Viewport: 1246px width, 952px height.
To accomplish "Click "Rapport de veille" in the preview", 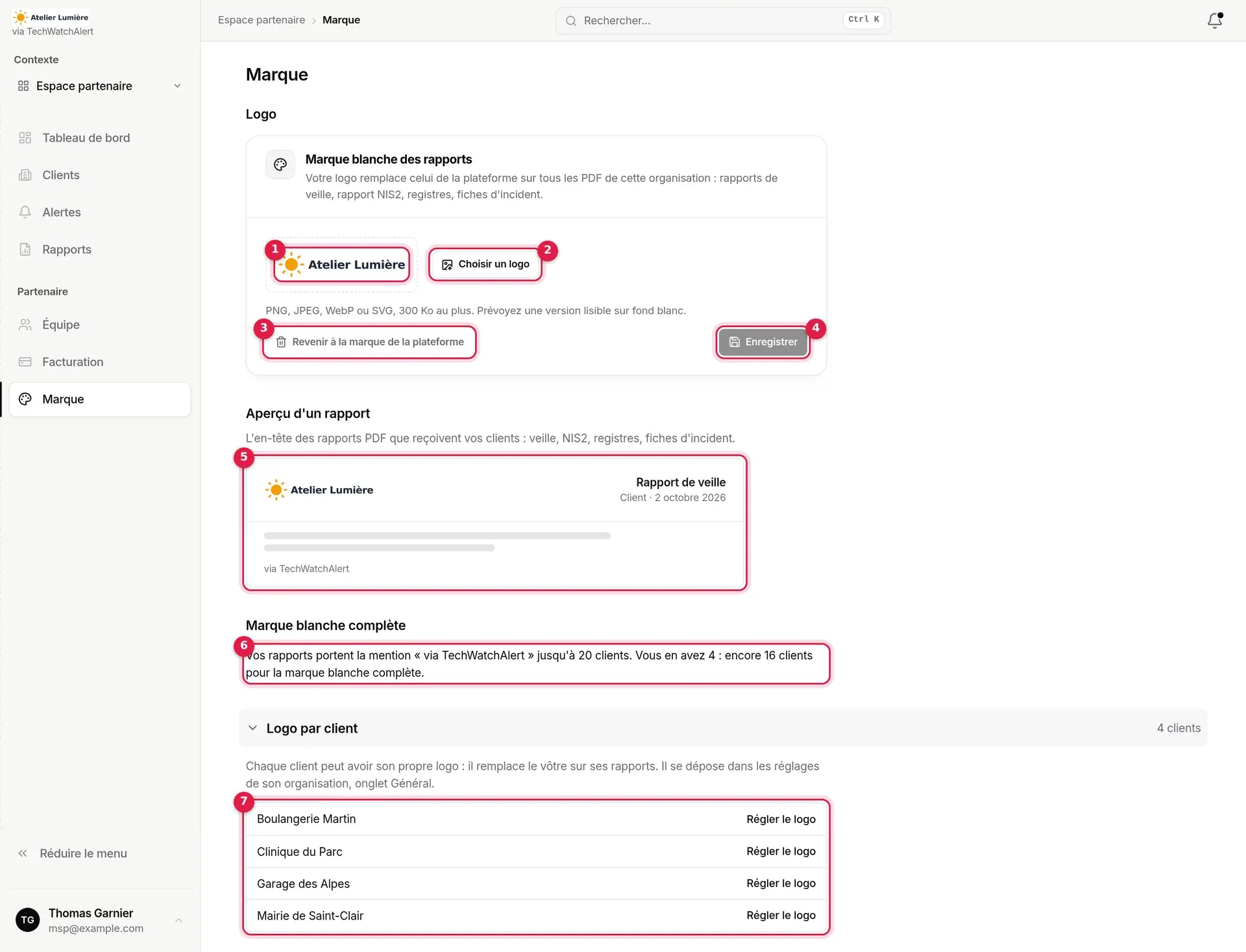I will point(681,482).
